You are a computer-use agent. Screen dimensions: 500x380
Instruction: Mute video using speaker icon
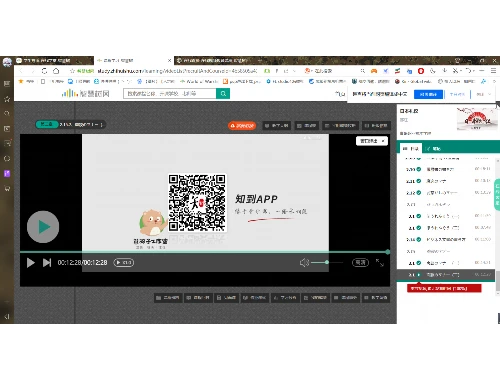click(304, 263)
